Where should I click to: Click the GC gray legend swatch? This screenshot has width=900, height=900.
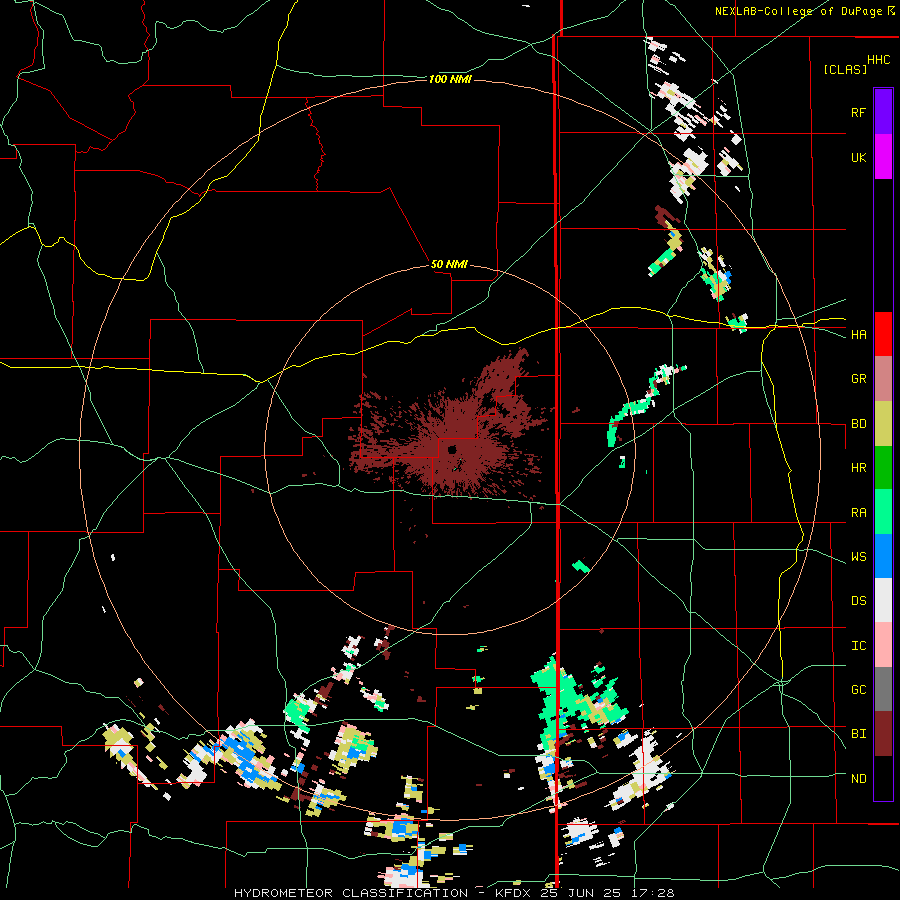click(883, 689)
